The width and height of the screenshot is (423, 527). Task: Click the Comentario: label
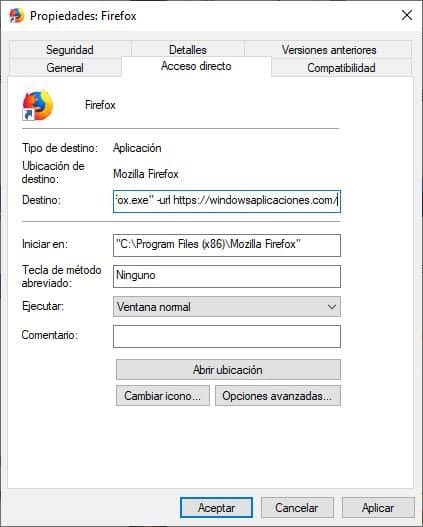coord(50,335)
